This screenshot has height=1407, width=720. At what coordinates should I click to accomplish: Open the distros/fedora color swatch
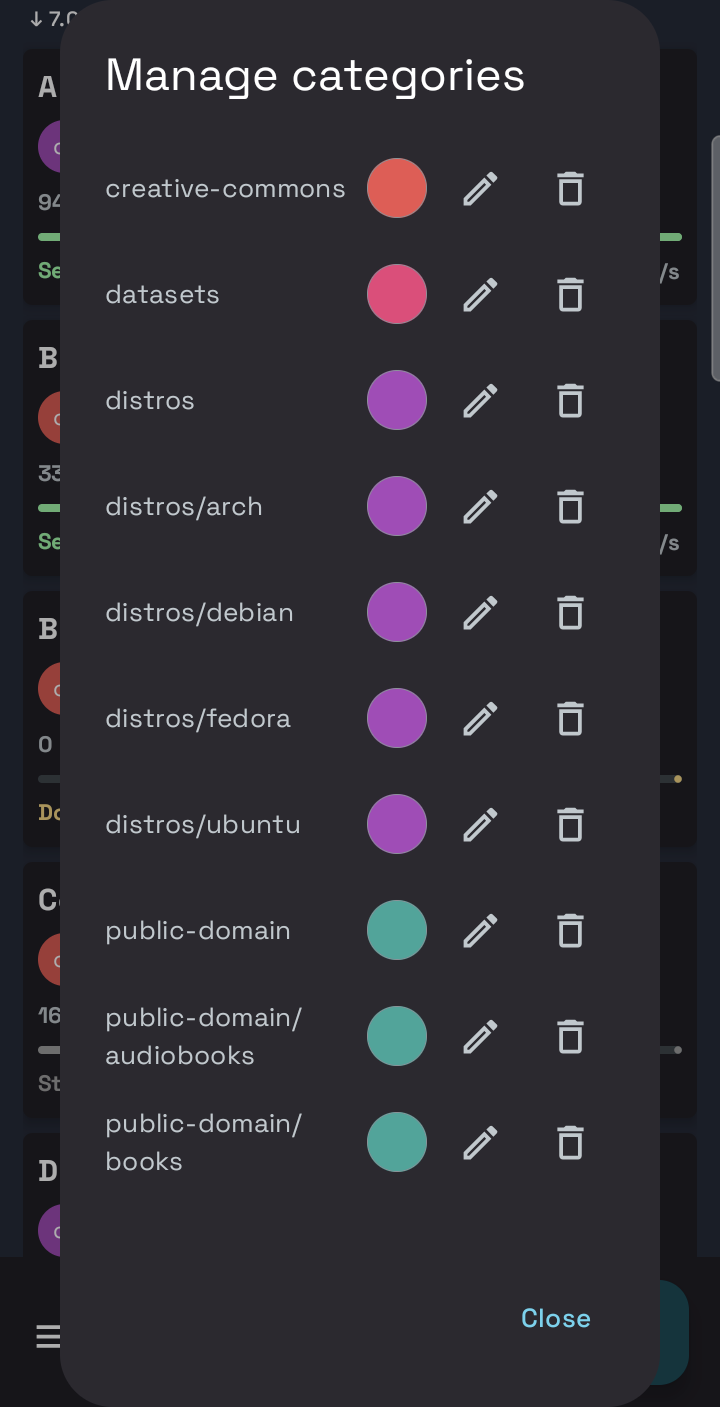397,718
